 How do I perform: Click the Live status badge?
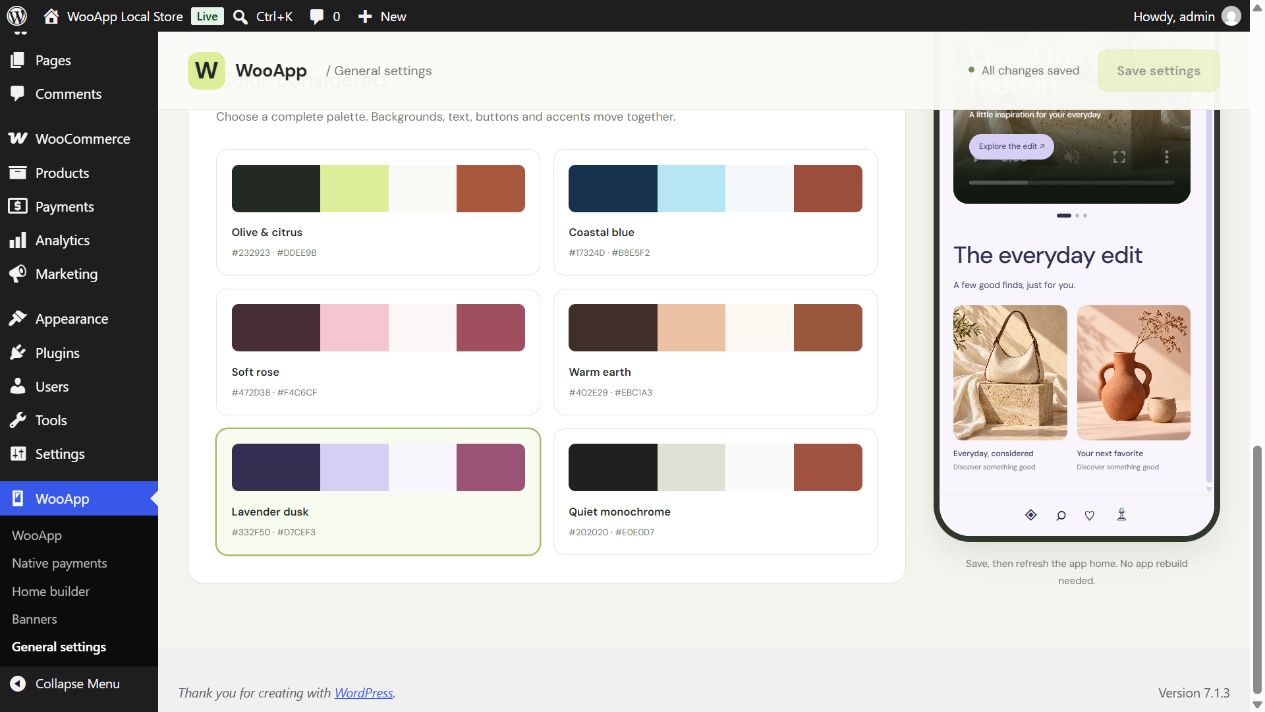click(x=207, y=16)
